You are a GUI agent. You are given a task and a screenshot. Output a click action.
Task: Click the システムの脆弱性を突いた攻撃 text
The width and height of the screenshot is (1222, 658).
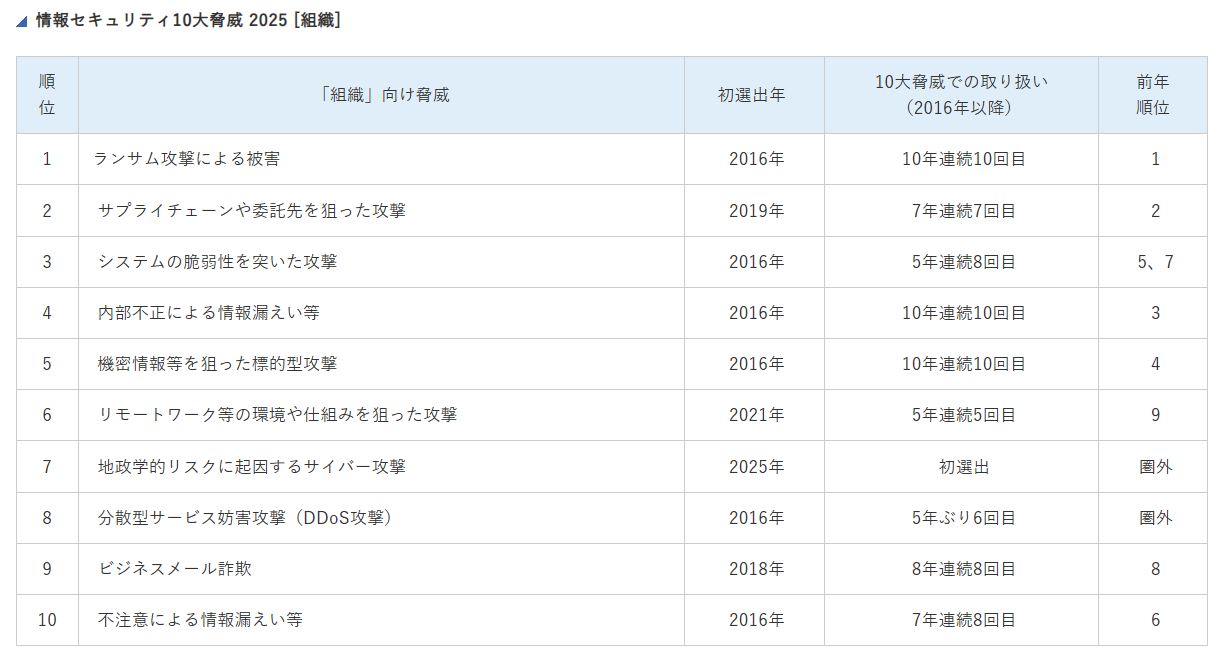(217, 262)
